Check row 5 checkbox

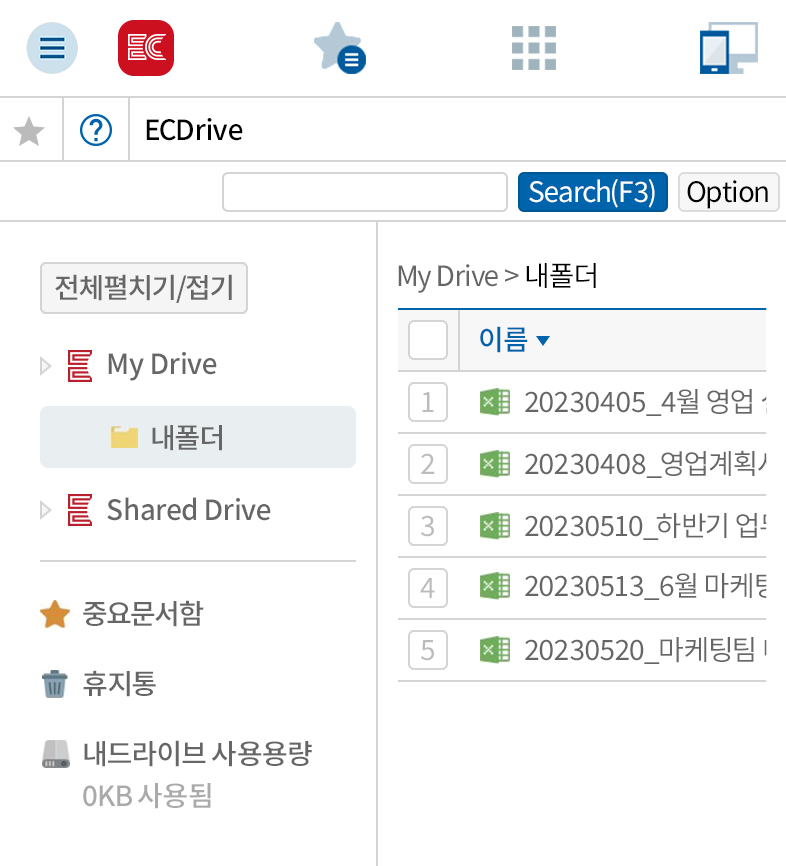tap(428, 650)
